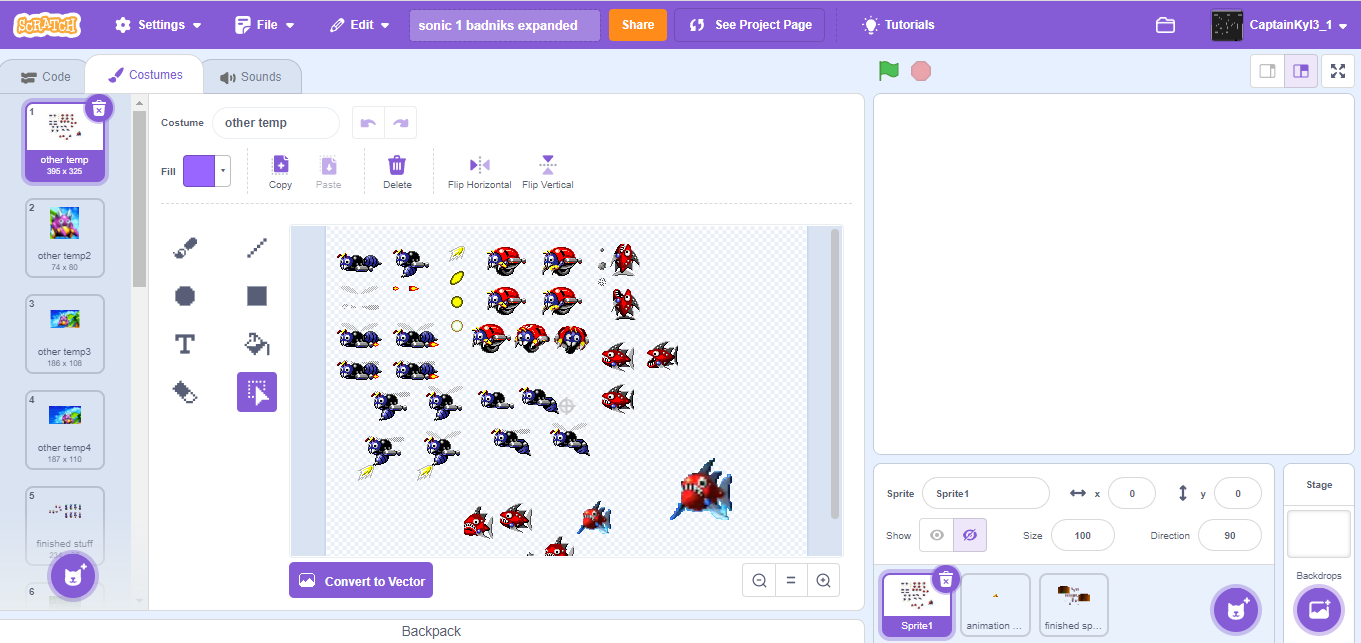
Task: Click the orange Share button
Action: tap(638, 25)
